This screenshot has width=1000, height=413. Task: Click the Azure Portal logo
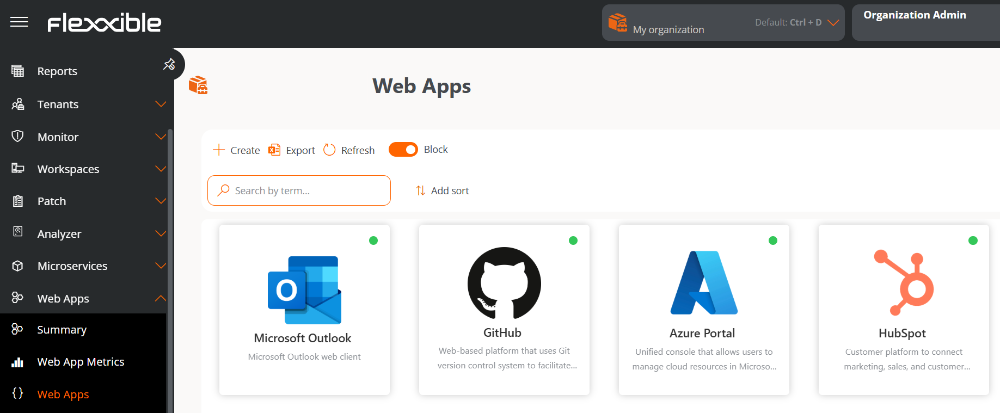coord(704,282)
